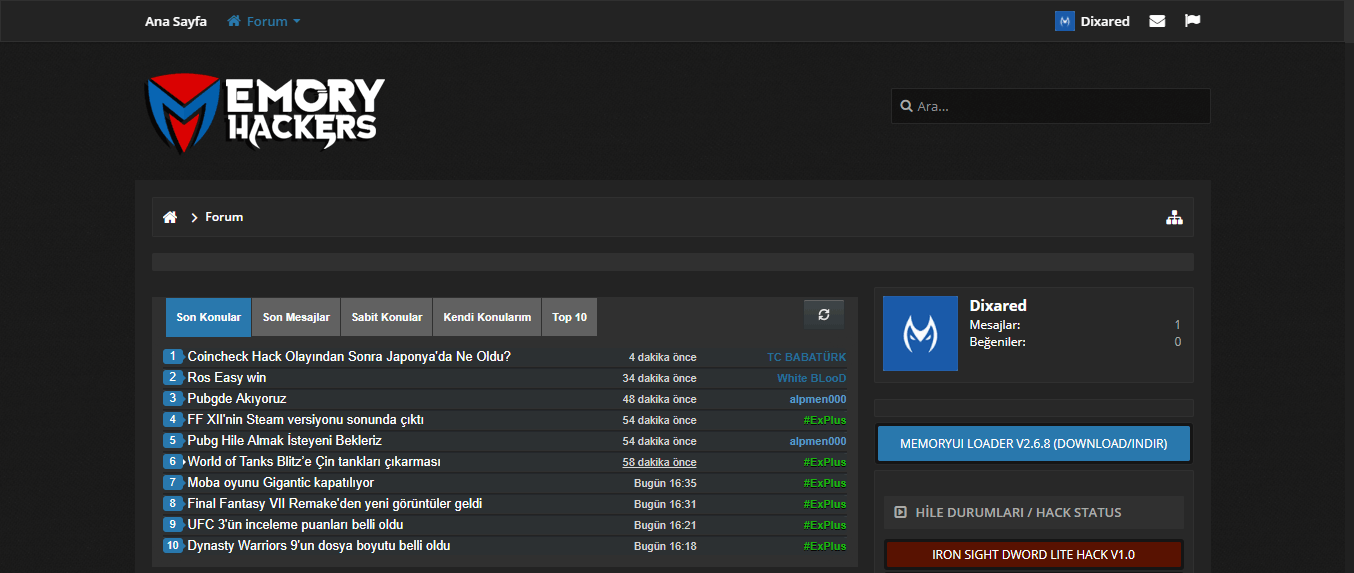
Task: Open Dixared username in top bar
Action: pos(1105,21)
